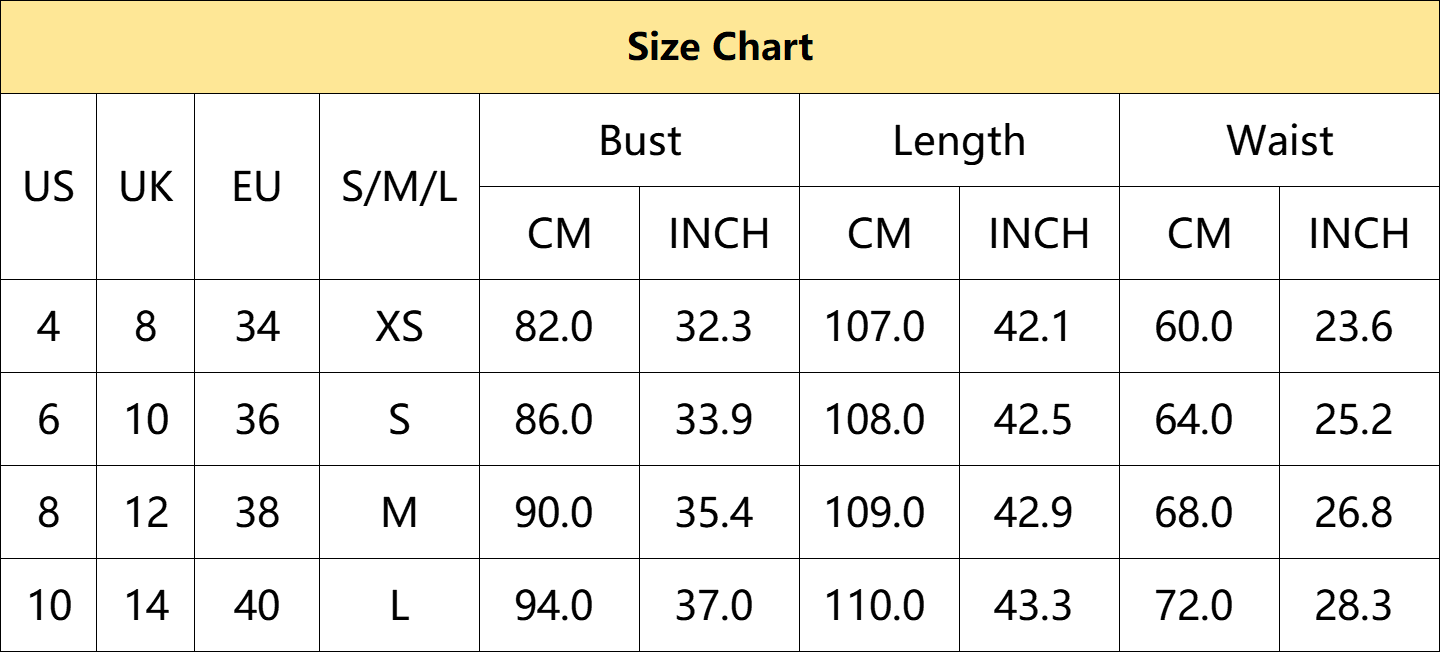Select the Length group header
Screen dimensions: 1440x653
[x=960, y=141]
